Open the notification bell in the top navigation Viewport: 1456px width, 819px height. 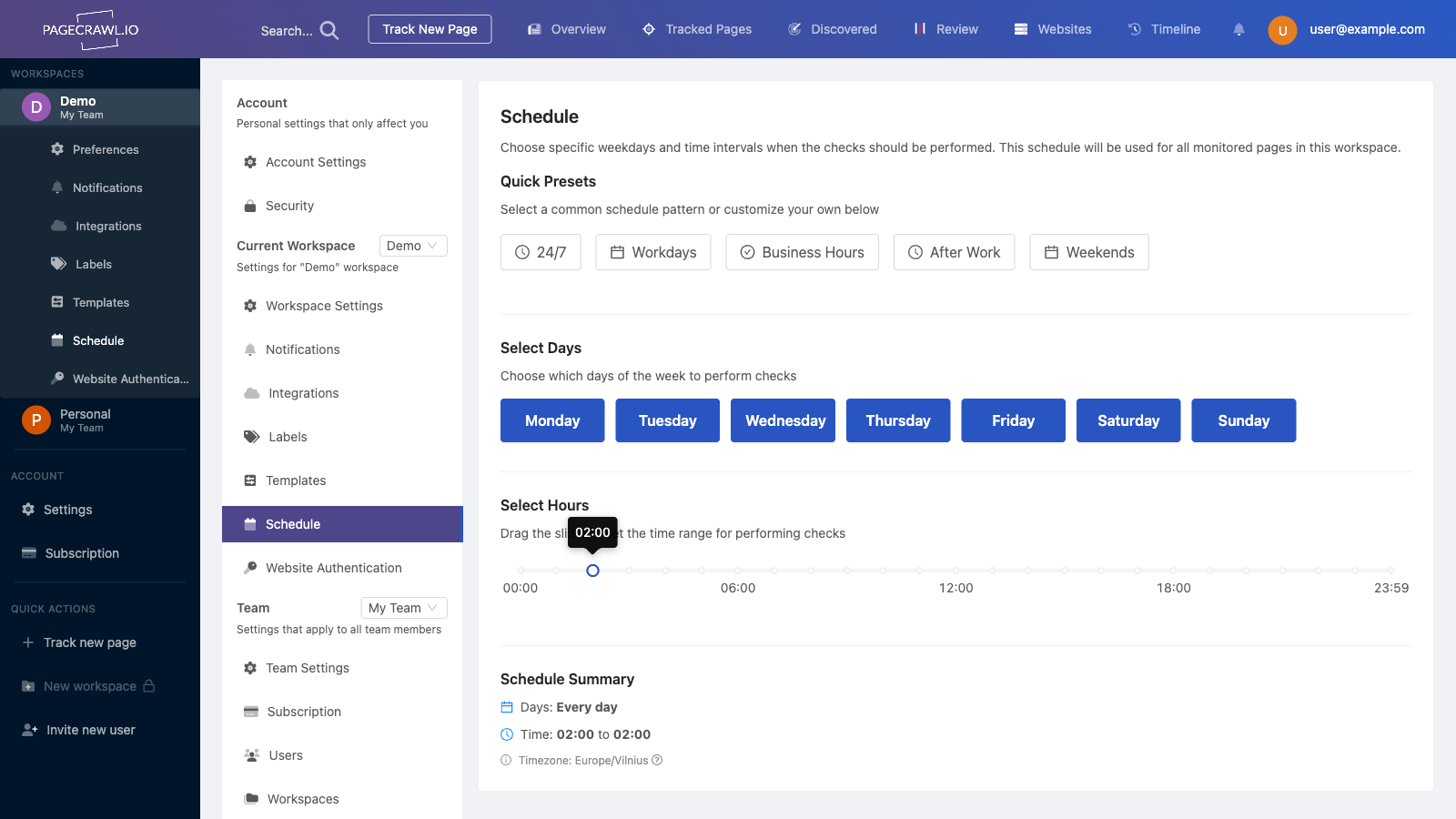tap(1239, 29)
